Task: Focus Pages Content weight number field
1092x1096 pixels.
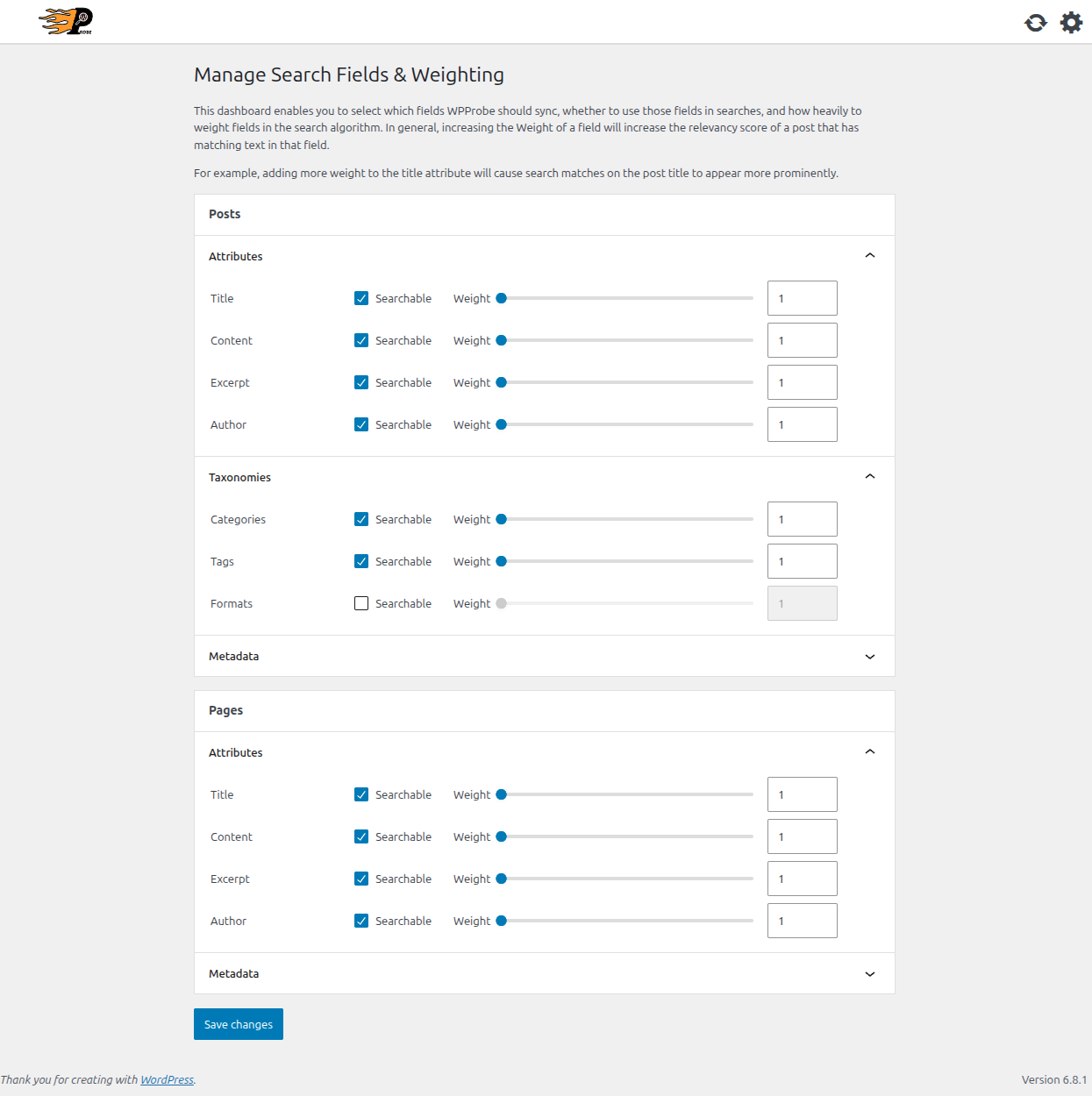Action: (803, 836)
